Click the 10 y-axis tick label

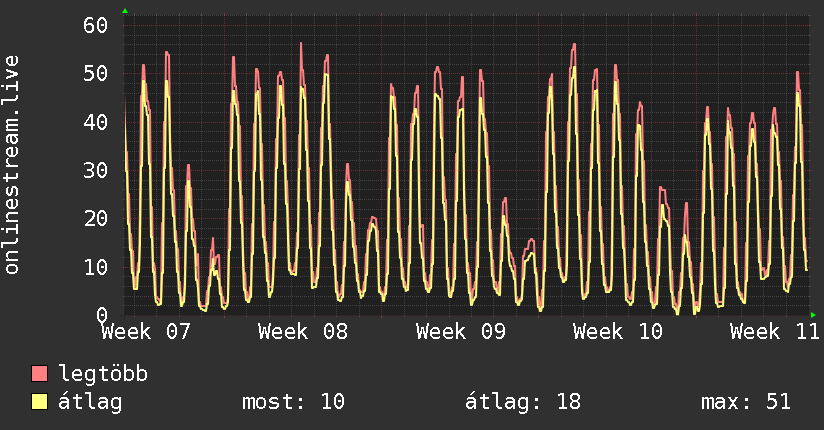95,267
